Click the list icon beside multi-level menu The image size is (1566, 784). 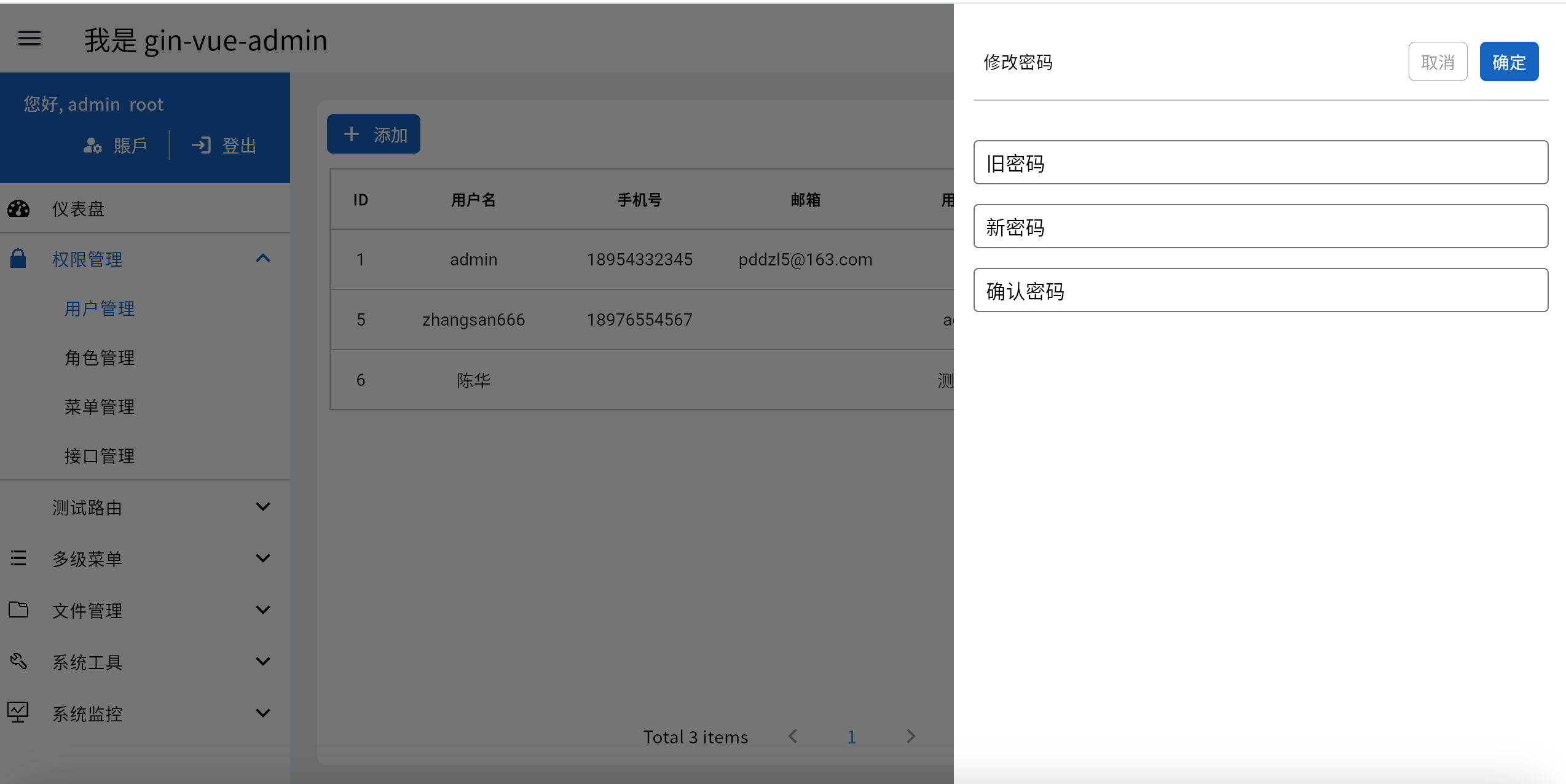pos(18,558)
